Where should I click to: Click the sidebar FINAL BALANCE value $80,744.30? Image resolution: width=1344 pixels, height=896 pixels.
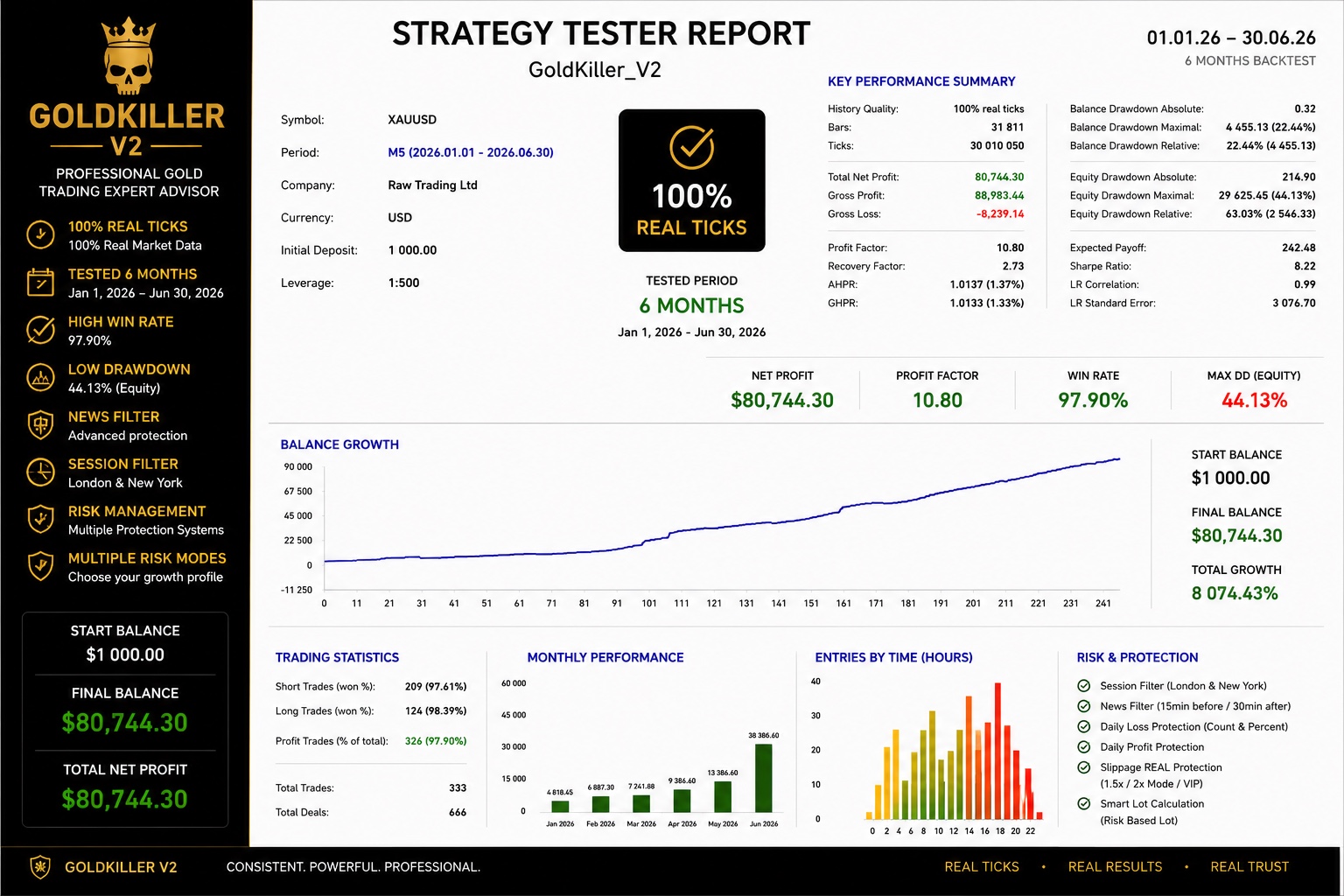tap(124, 723)
